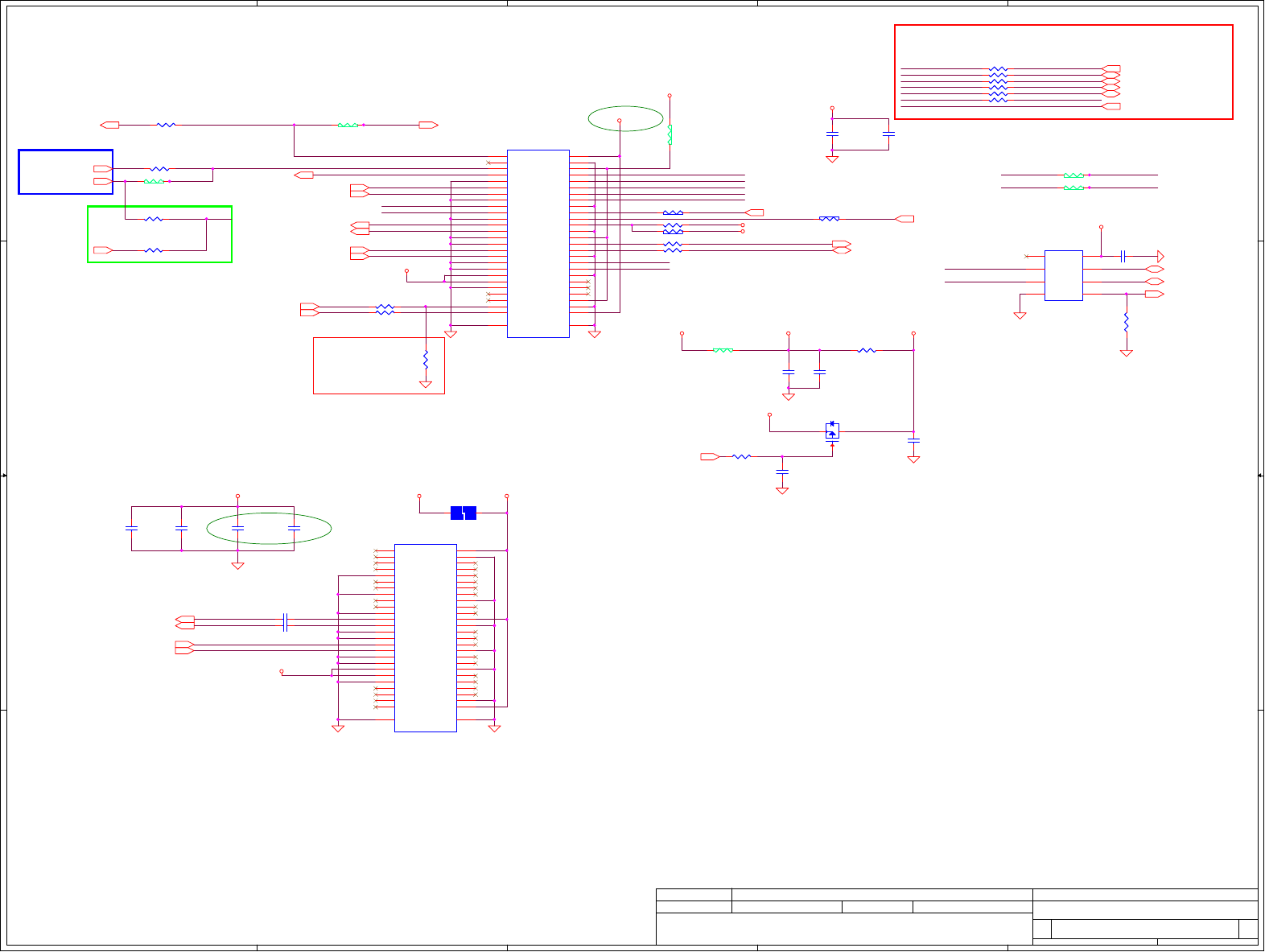Select the boxed resistor before far-right port
The height and width of the screenshot is (952, 1265).
(x=829, y=219)
